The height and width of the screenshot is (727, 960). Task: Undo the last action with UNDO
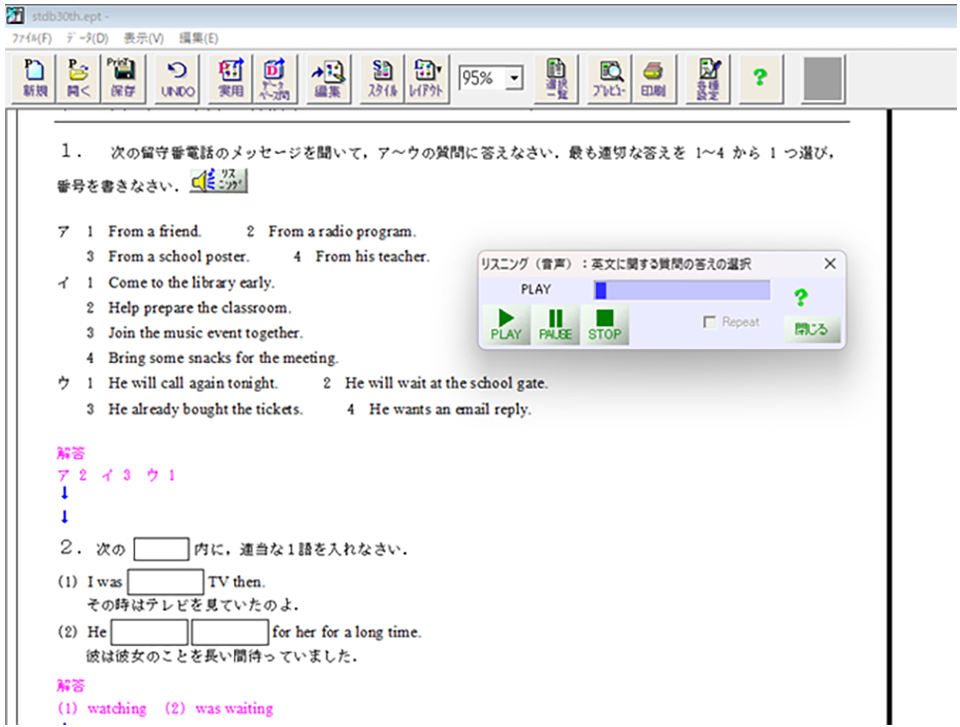pyautogui.click(x=178, y=78)
